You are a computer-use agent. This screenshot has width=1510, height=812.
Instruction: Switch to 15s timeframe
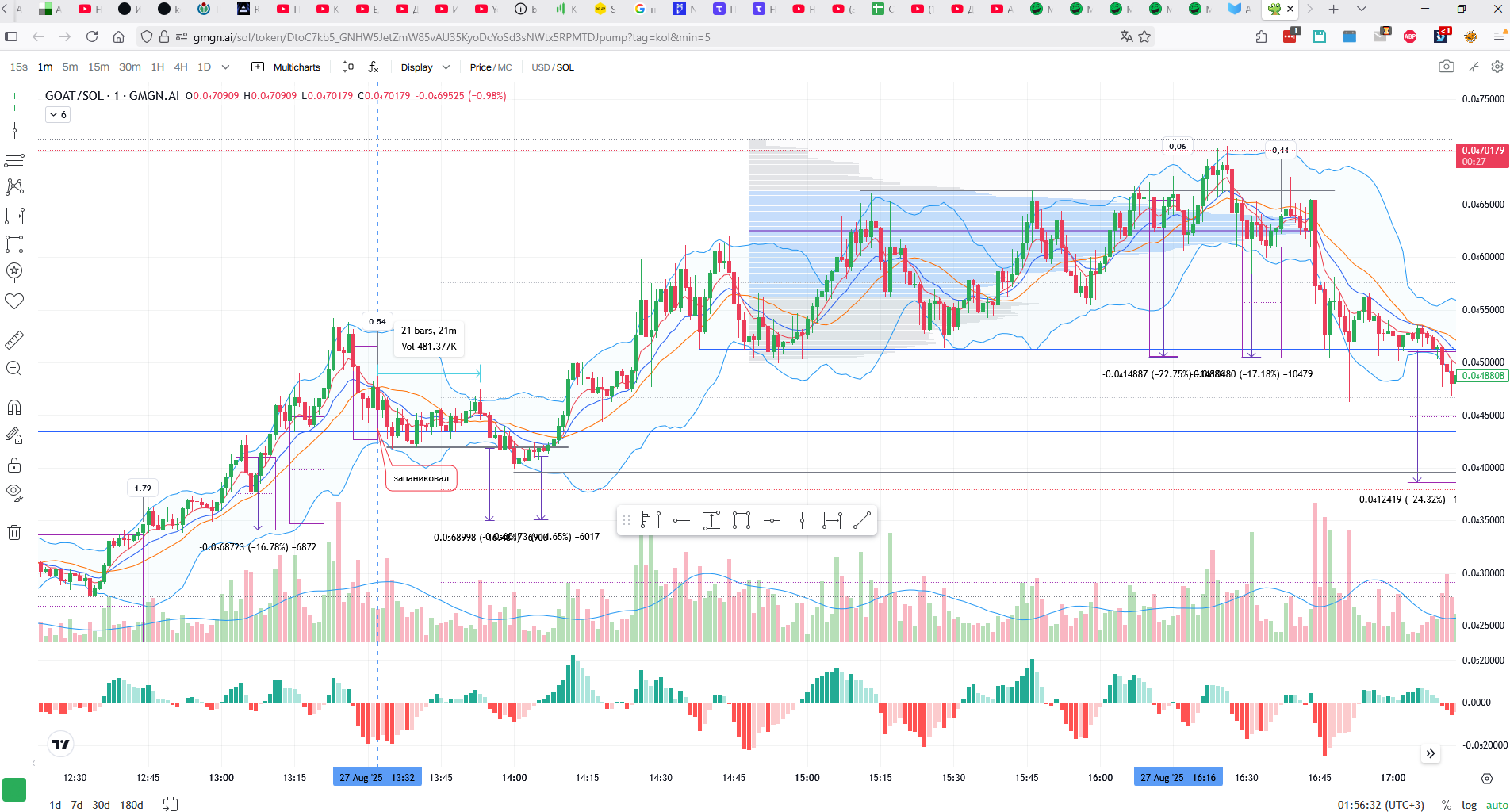[x=19, y=67]
